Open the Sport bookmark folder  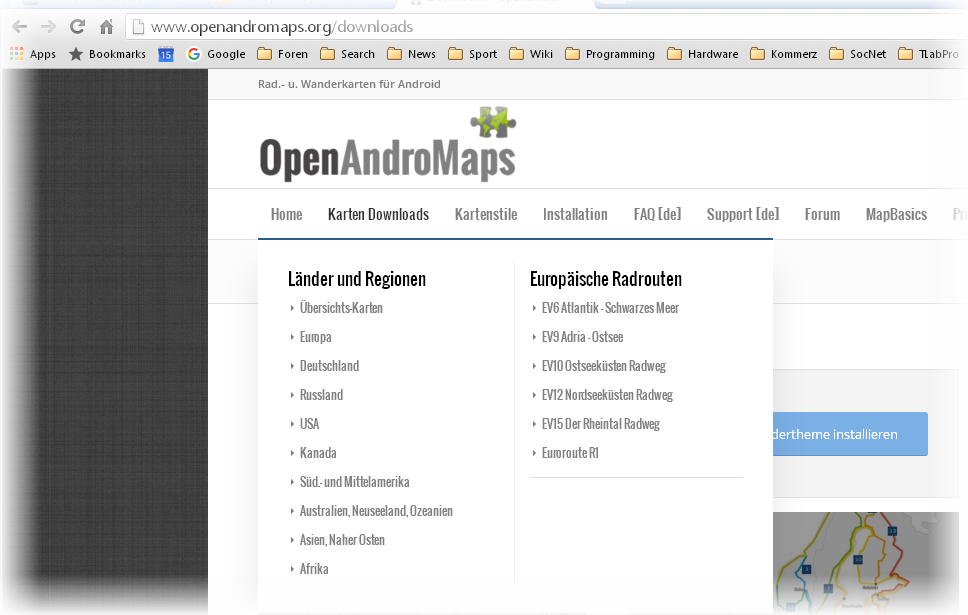click(x=473, y=54)
